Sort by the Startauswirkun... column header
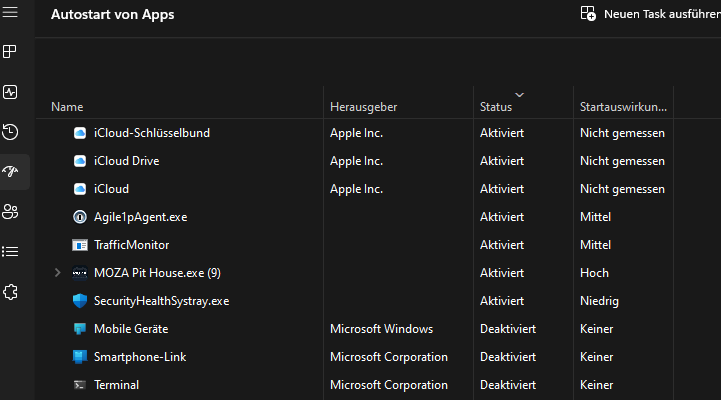Viewport: 721px width, 400px height. pos(623,107)
